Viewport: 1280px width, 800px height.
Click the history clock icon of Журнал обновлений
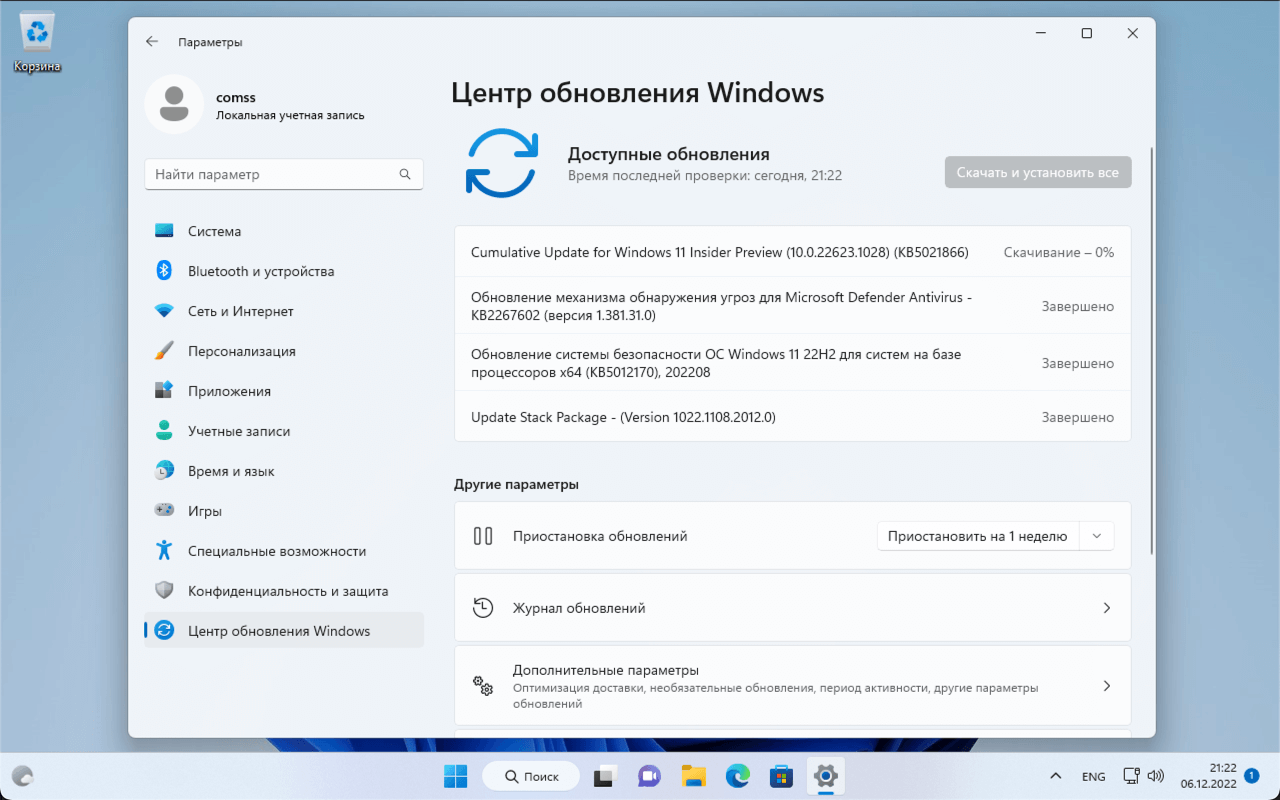pos(483,608)
